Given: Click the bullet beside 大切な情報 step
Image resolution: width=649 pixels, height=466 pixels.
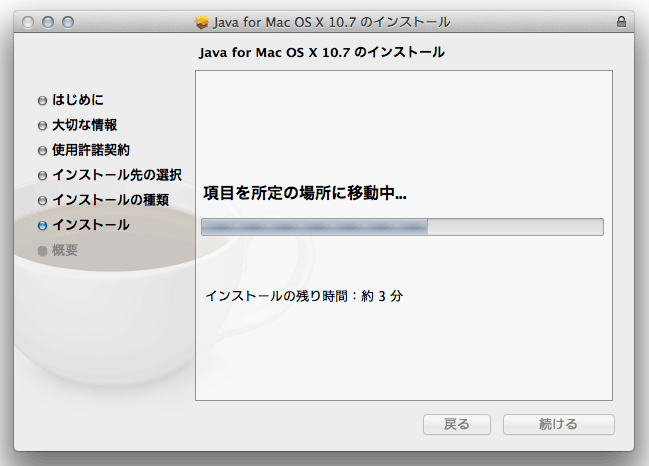Looking at the screenshot, I should pos(42,125).
